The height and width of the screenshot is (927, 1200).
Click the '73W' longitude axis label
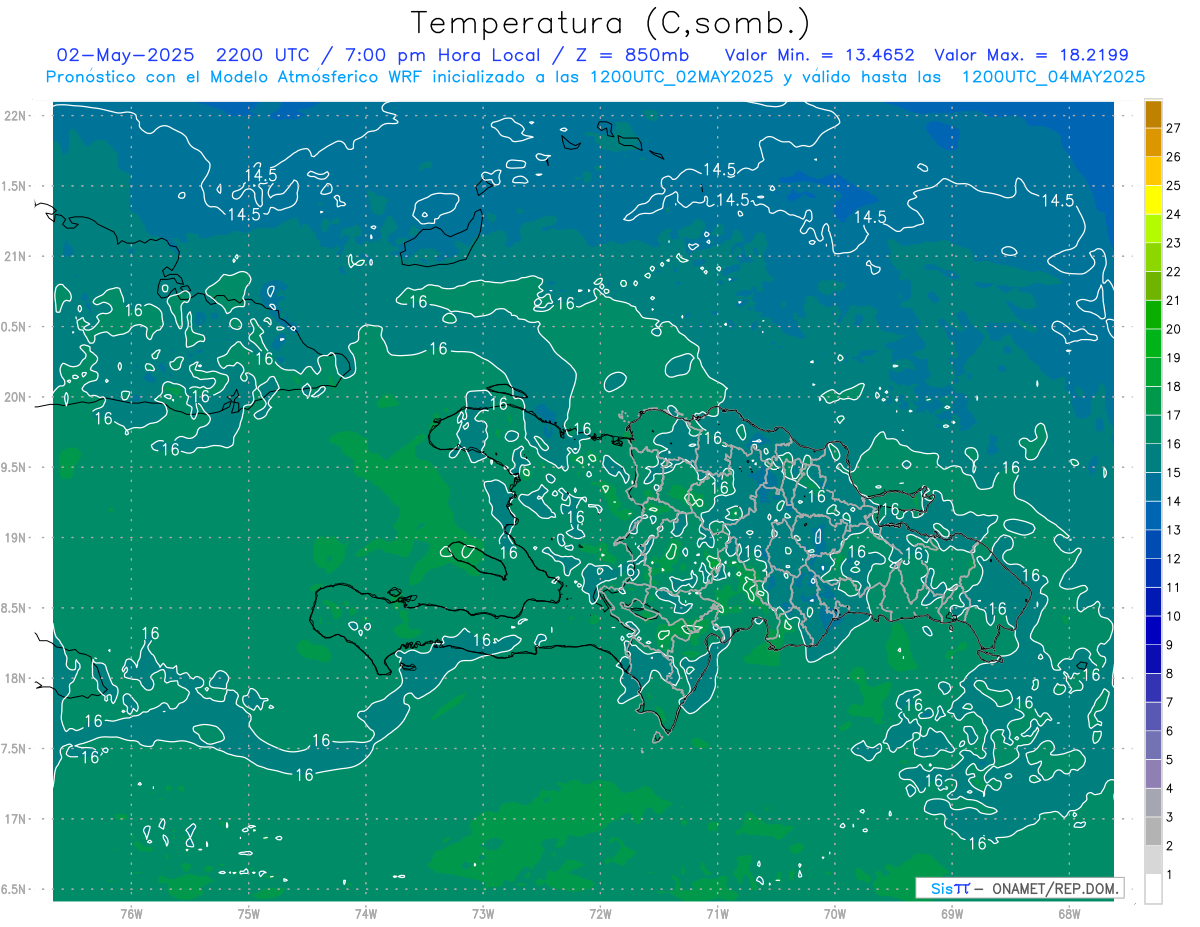[x=483, y=914]
